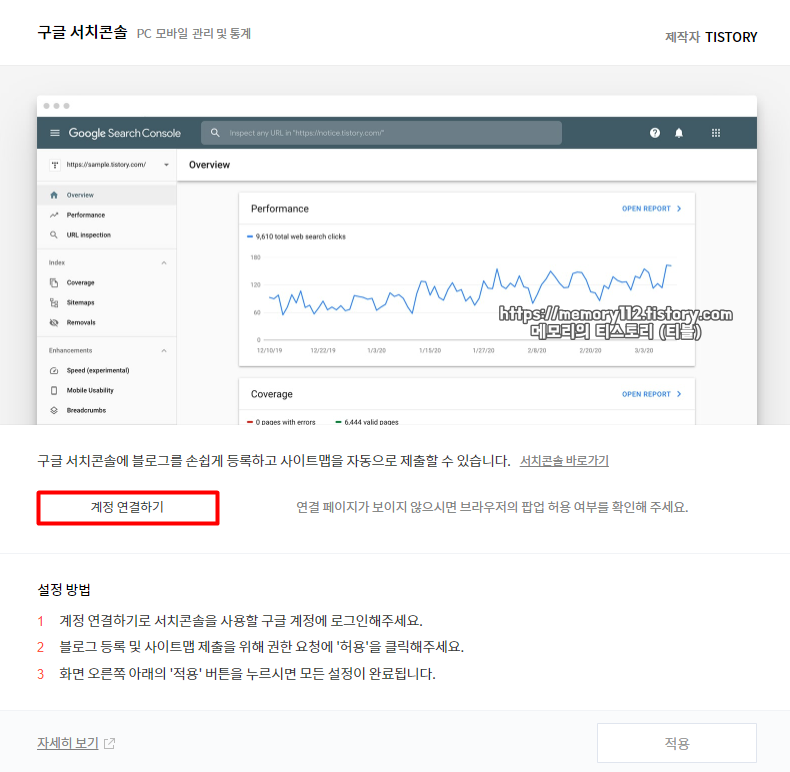Select Overview in the sidebar
Screen dimensions: 790x772
106,195
